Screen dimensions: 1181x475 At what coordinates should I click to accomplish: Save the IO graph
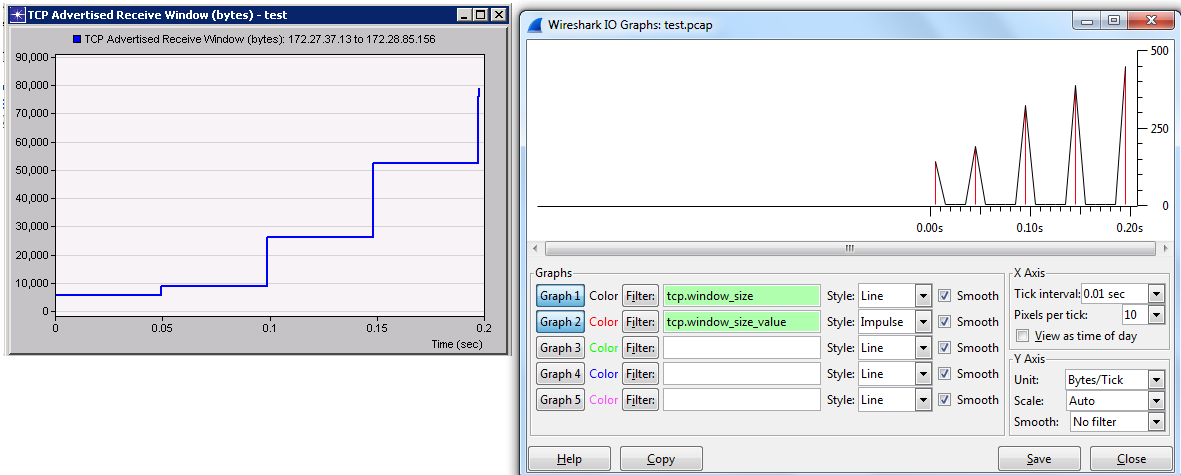coord(1039,459)
